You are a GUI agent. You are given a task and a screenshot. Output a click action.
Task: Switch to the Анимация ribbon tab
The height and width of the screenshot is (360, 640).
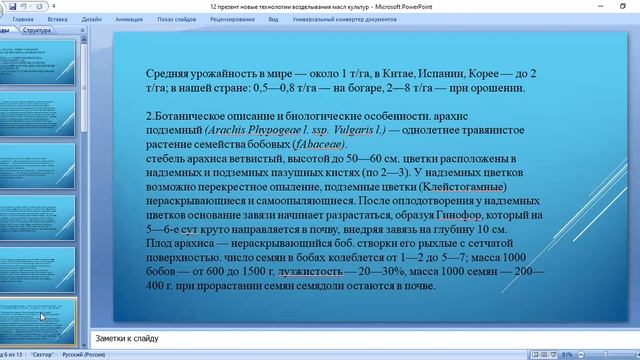coord(129,19)
